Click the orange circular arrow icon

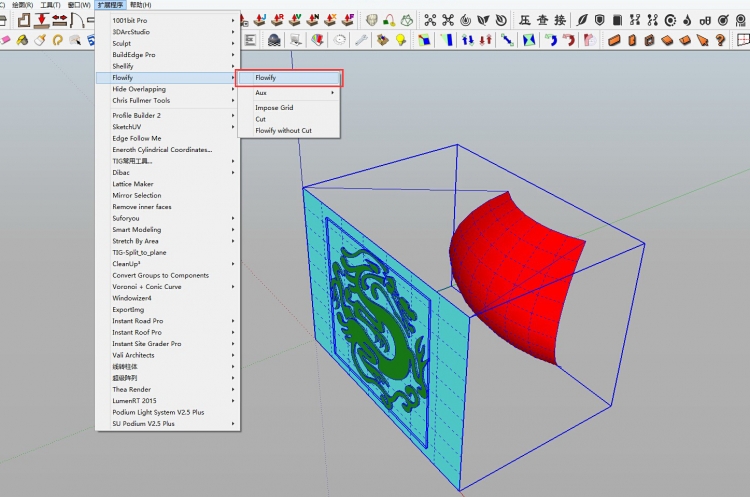[58, 40]
